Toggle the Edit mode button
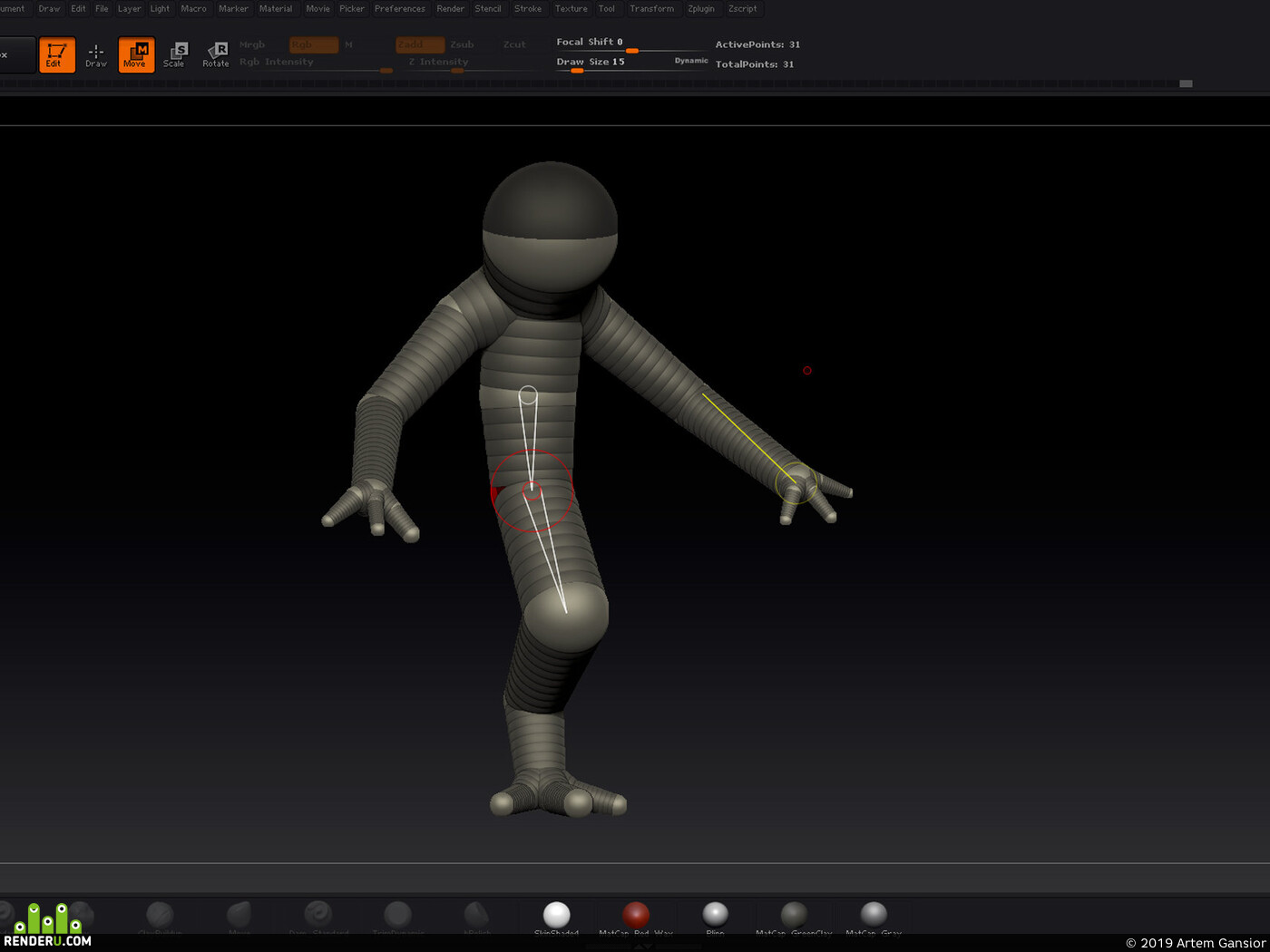This screenshot has height=952, width=1270. (56, 54)
